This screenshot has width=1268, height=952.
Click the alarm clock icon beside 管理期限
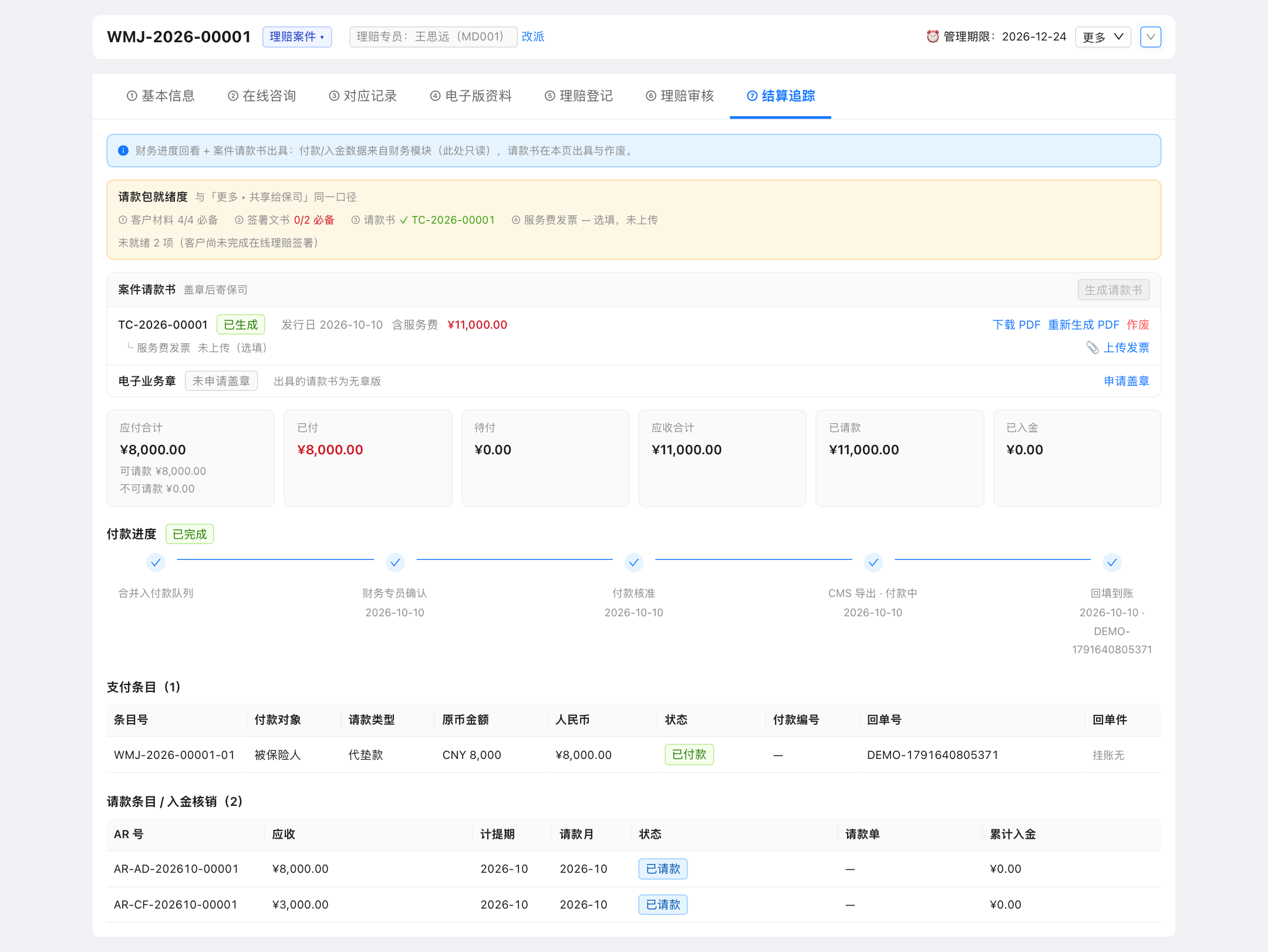[932, 36]
